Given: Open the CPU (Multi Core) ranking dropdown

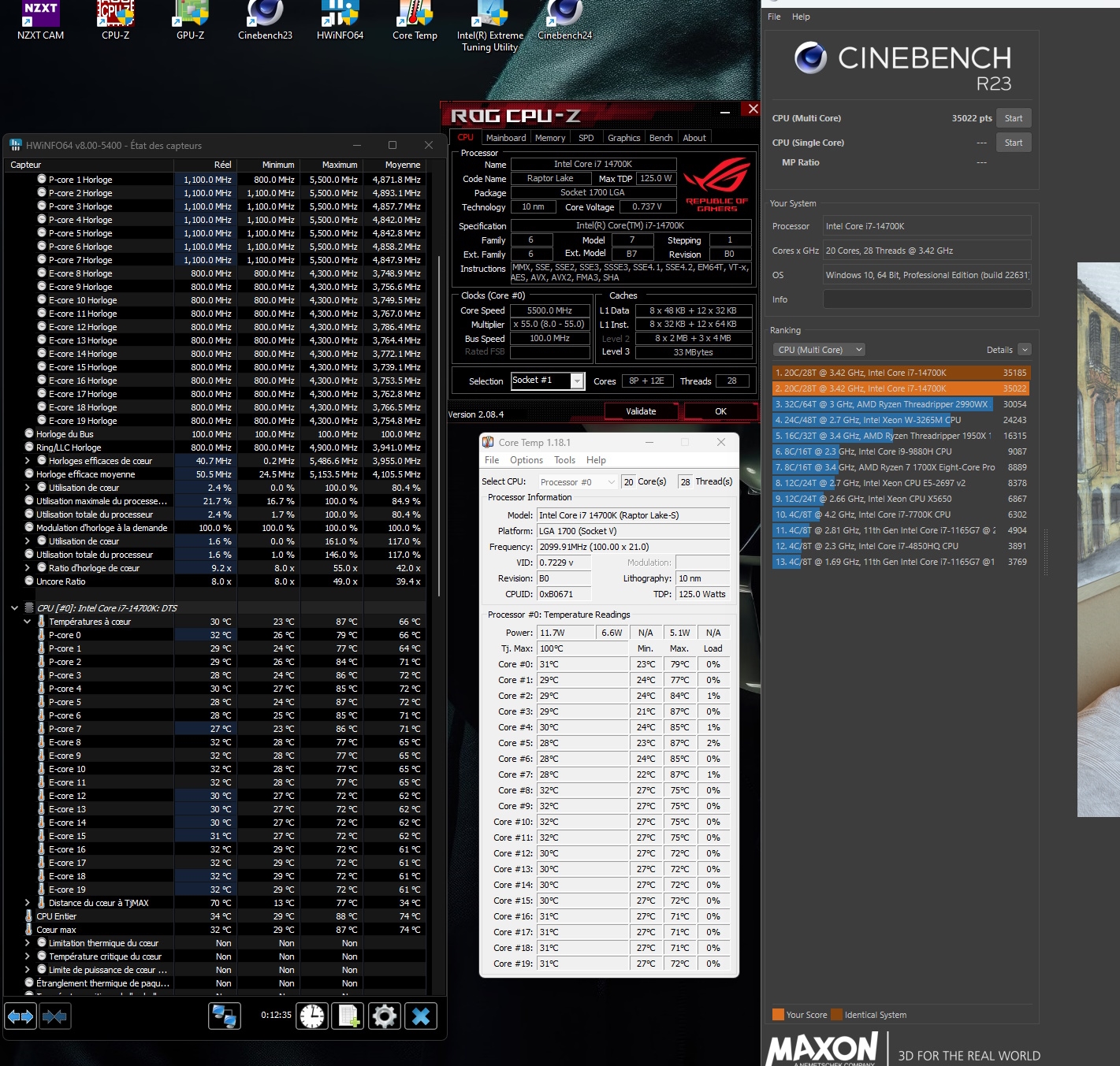Looking at the screenshot, I should pos(820,350).
